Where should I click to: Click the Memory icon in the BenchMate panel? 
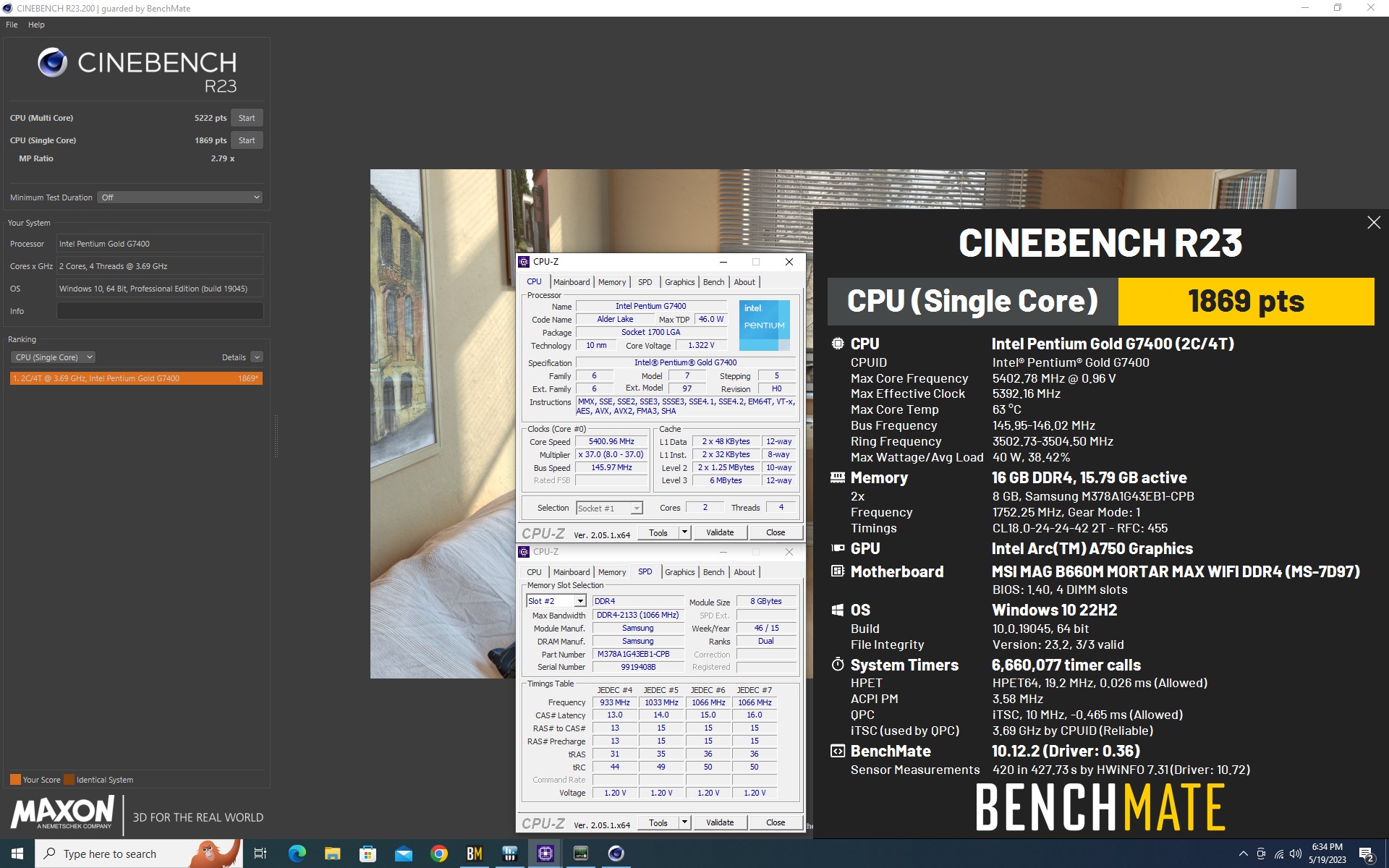838,477
